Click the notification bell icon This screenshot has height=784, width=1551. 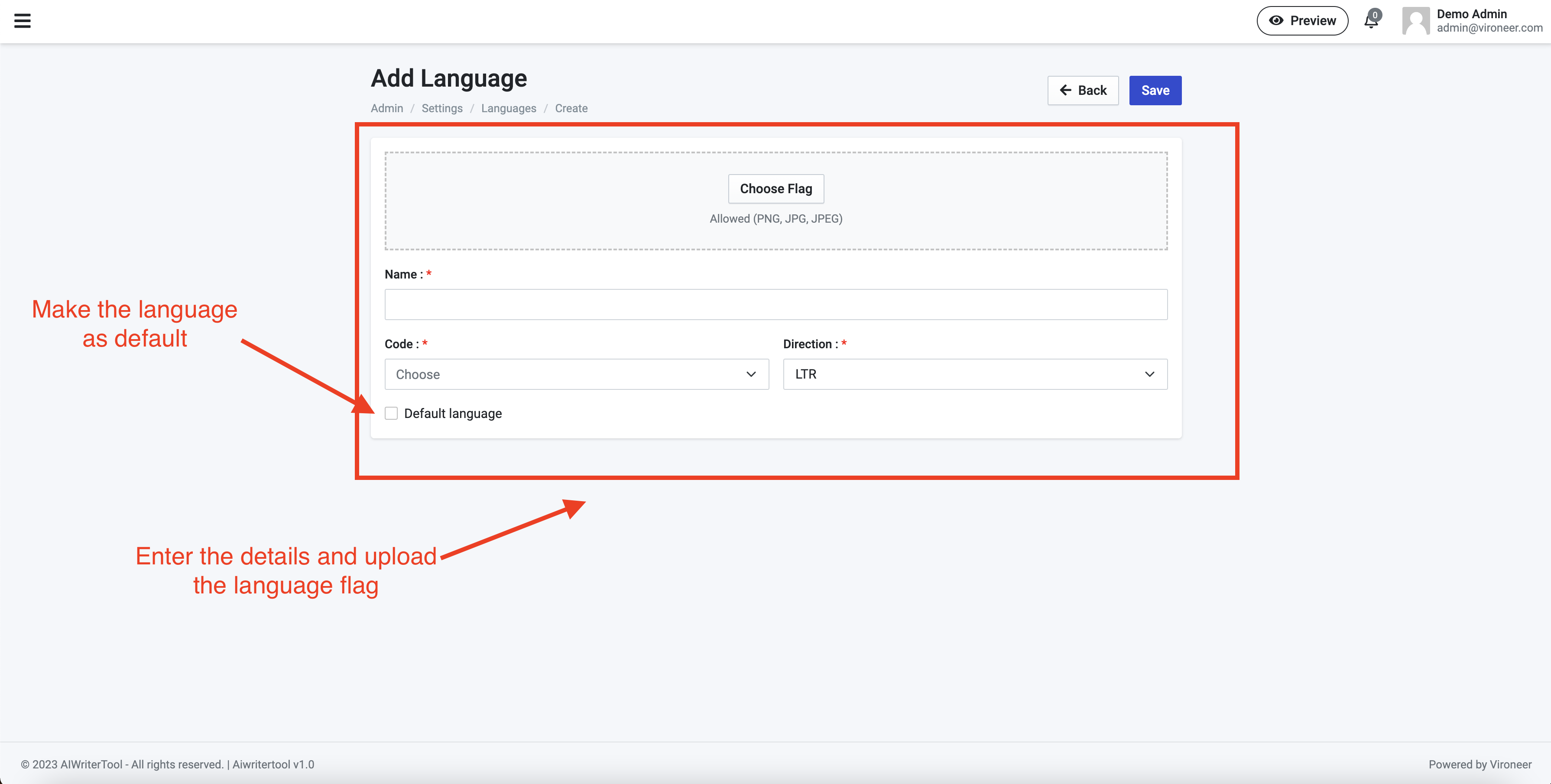[1370, 22]
